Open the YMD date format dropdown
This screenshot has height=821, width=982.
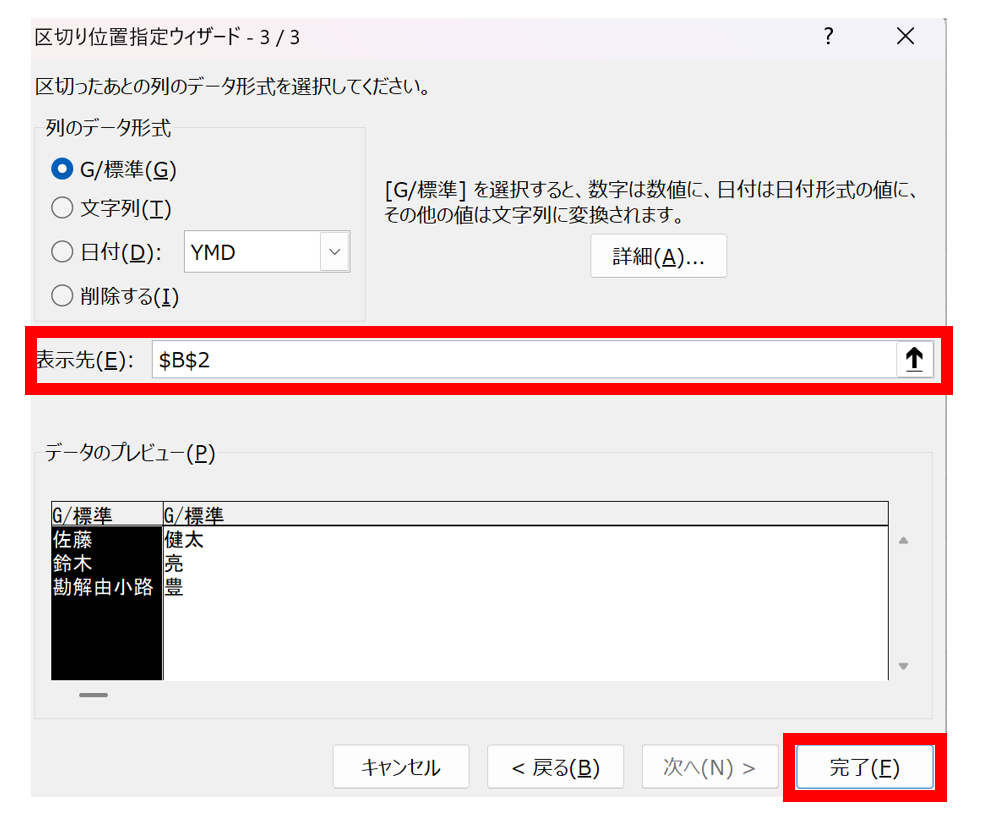coord(334,252)
